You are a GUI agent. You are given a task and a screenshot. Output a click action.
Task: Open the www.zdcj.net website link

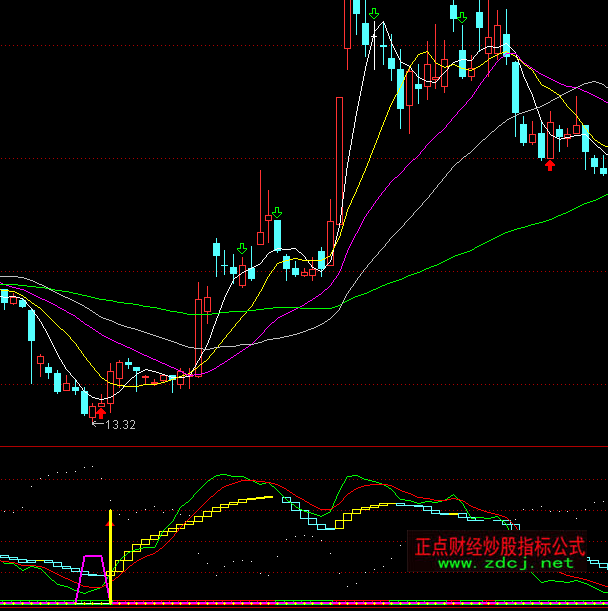(506, 563)
